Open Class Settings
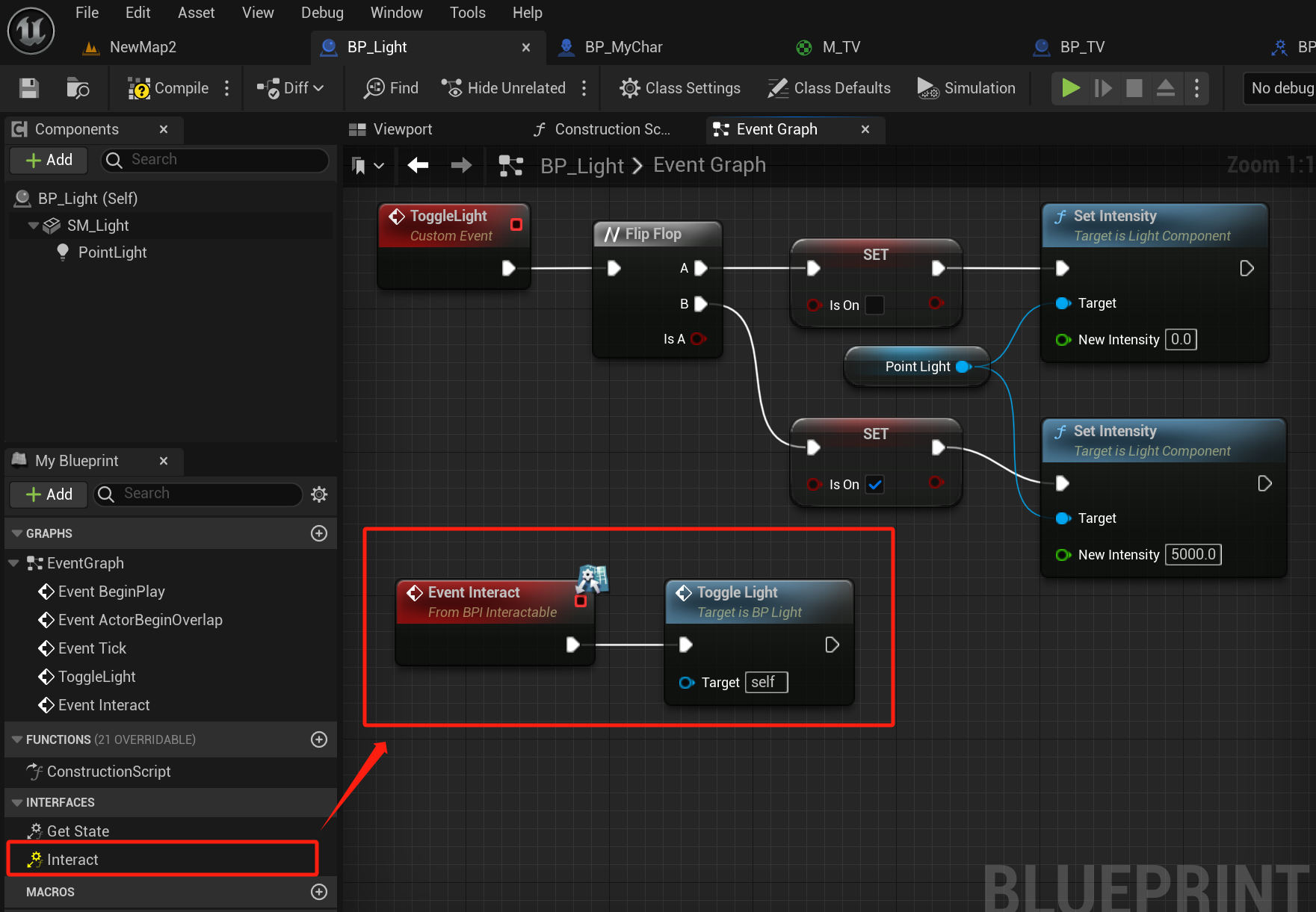Image resolution: width=1316 pixels, height=912 pixels. click(680, 88)
